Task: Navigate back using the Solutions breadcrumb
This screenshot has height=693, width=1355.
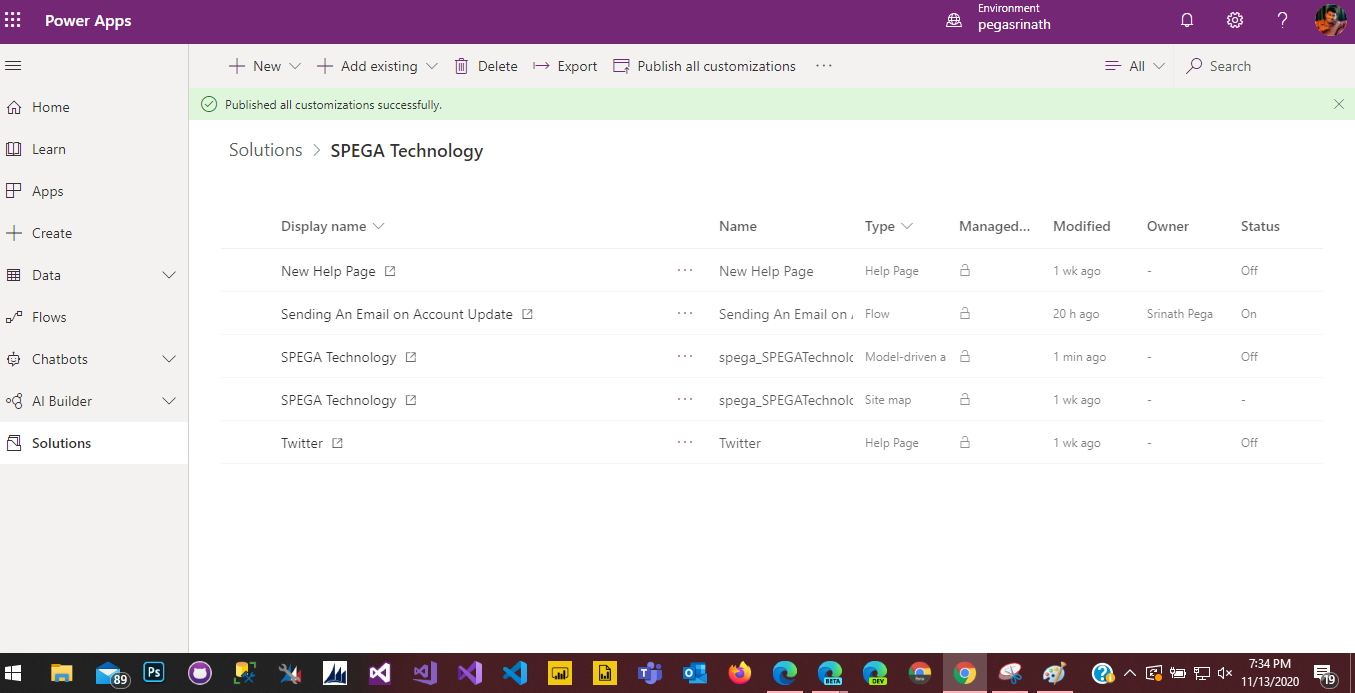Action: (265, 150)
